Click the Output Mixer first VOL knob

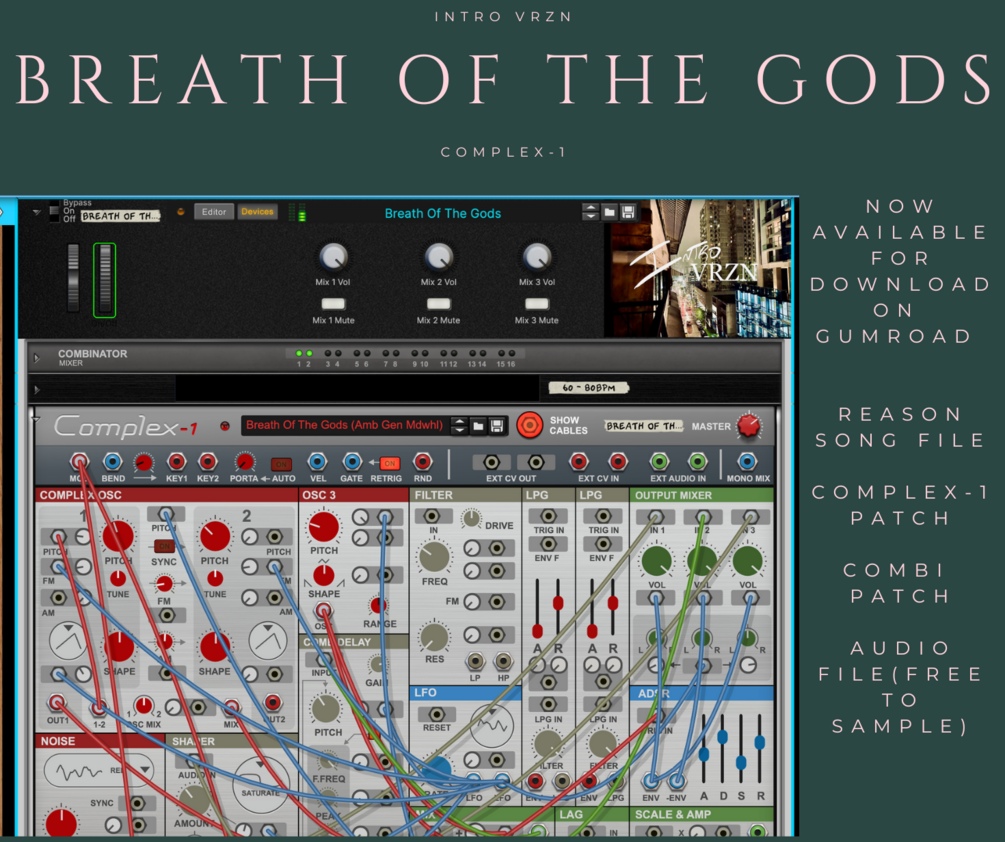click(656, 562)
